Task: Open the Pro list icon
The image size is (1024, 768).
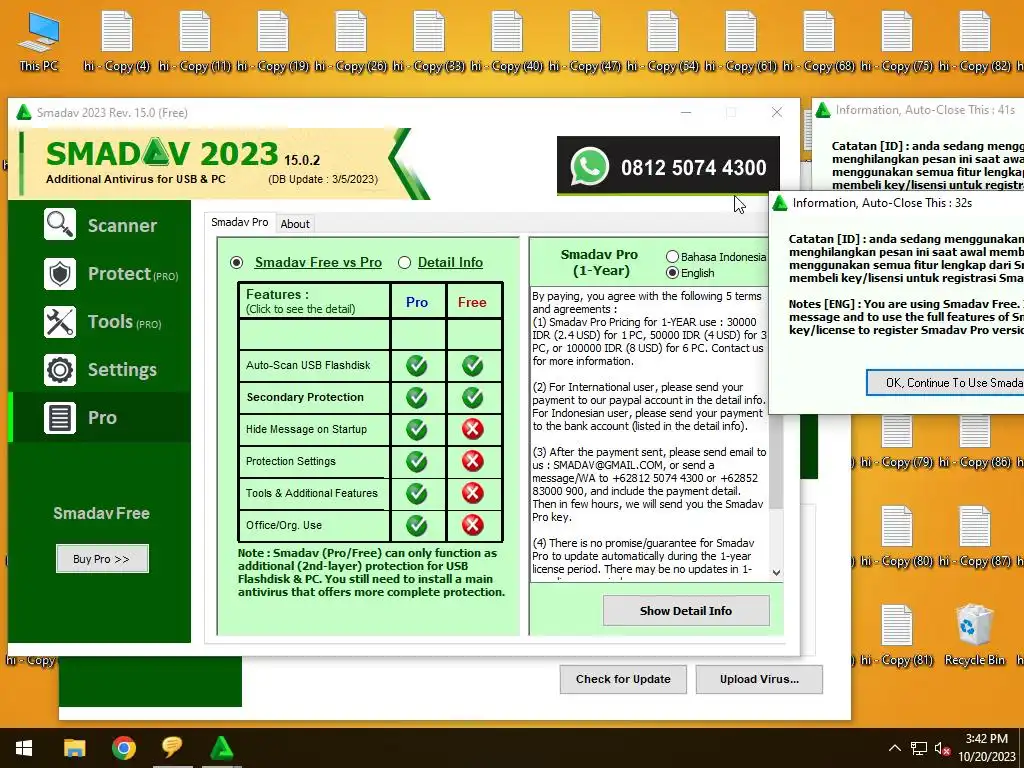Action: point(60,418)
